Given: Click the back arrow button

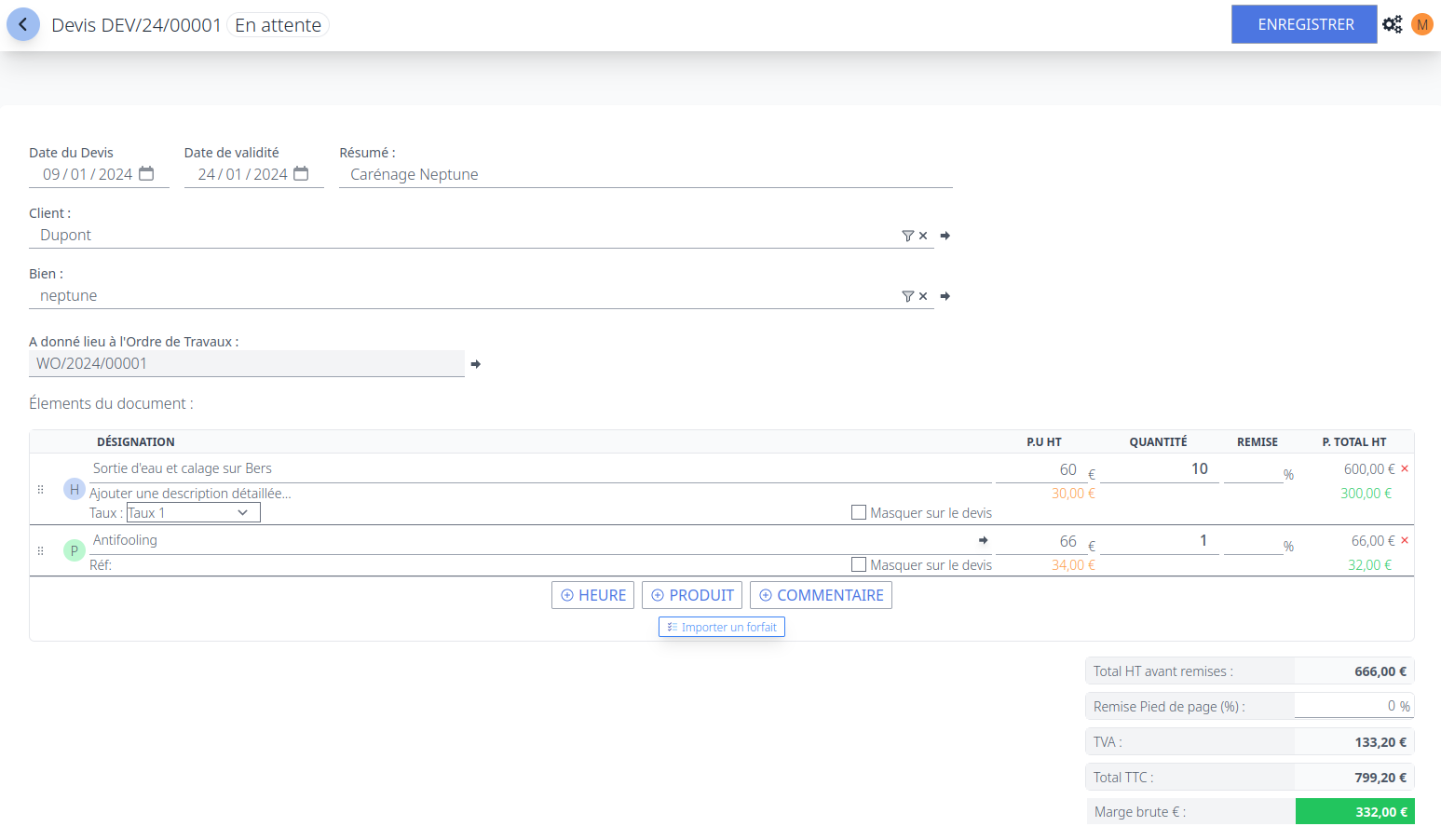Looking at the screenshot, I should pyautogui.click(x=23, y=25).
